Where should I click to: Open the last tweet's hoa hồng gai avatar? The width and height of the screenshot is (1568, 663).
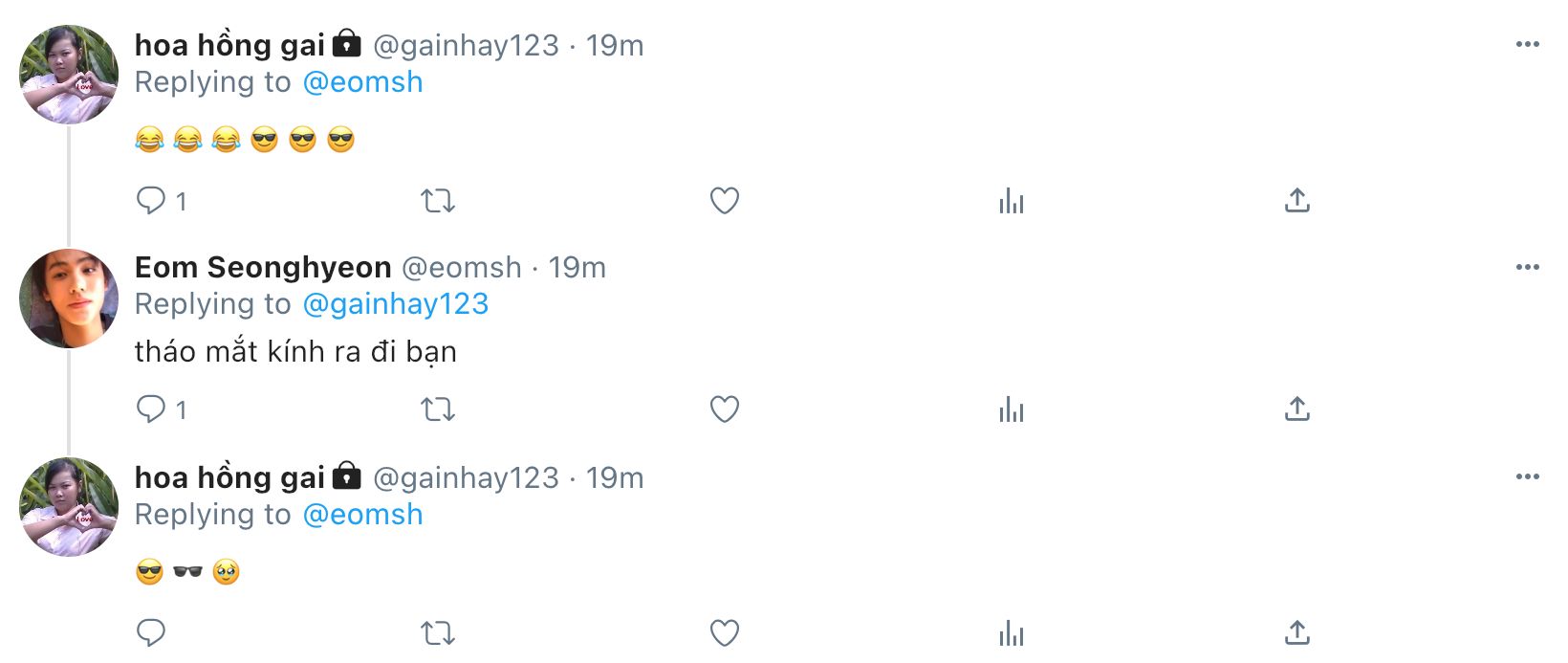pyautogui.click(x=68, y=507)
